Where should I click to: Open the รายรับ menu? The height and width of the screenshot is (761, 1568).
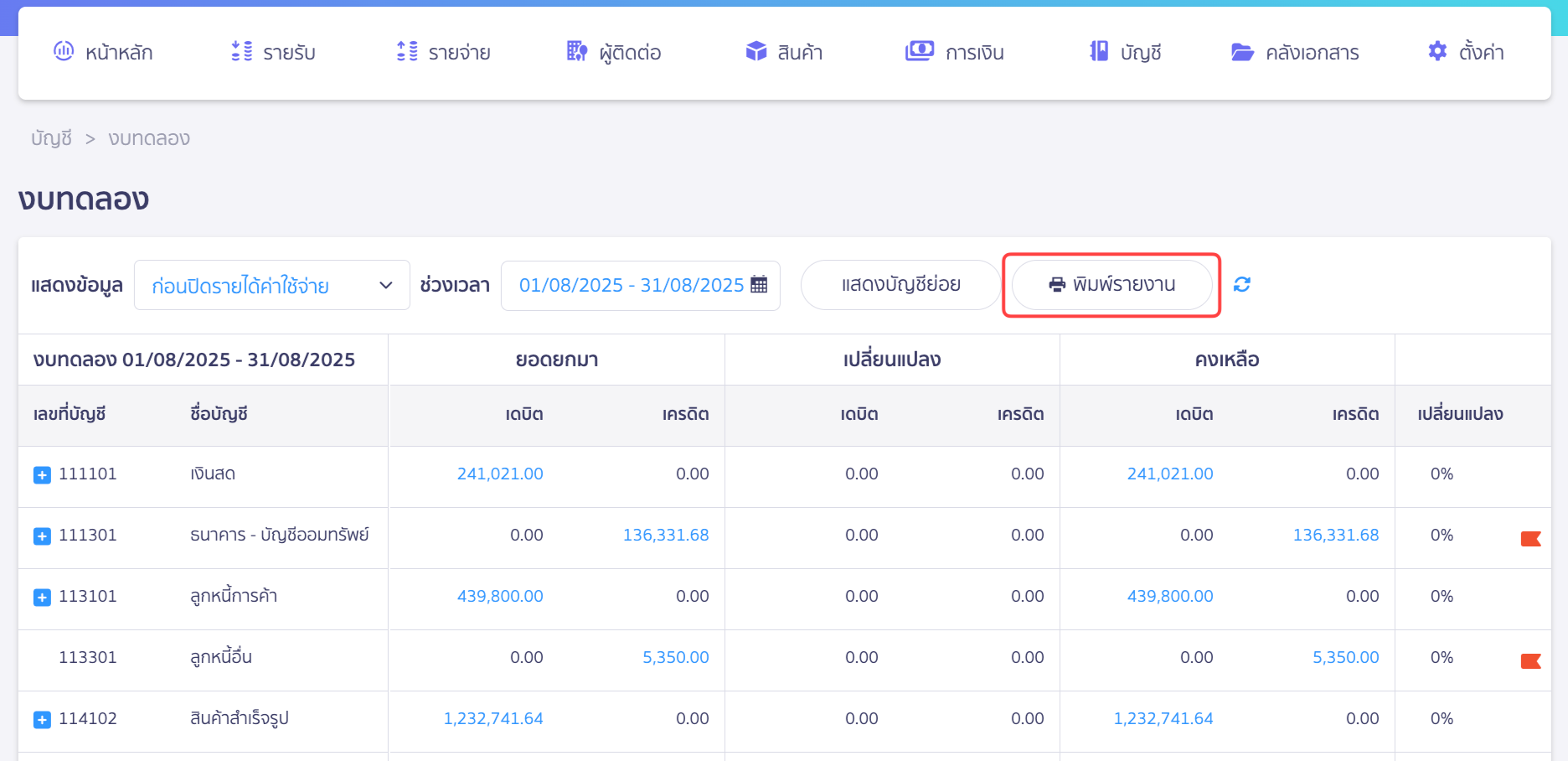pyautogui.click(x=274, y=52)
